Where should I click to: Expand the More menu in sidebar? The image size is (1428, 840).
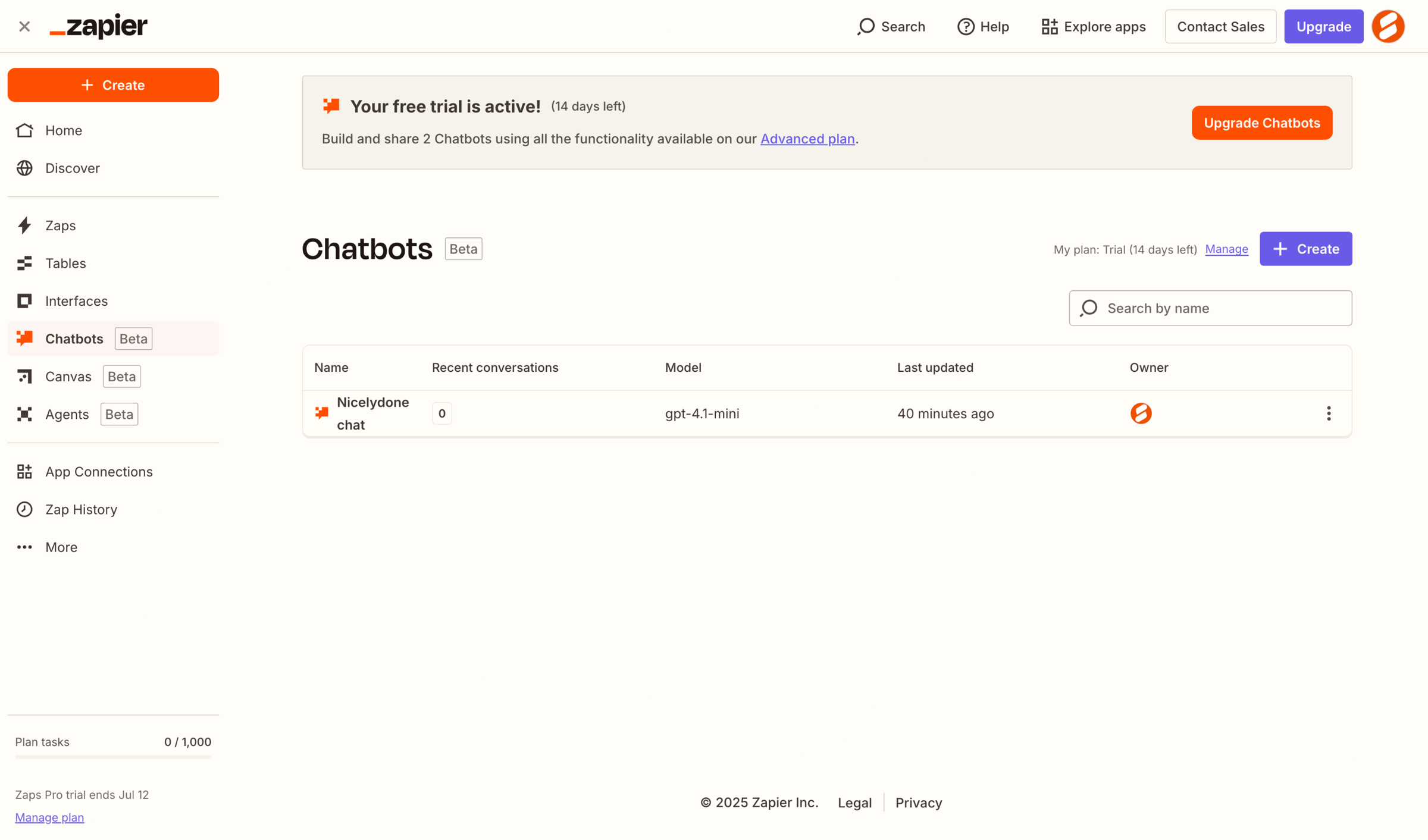[113, 547]
